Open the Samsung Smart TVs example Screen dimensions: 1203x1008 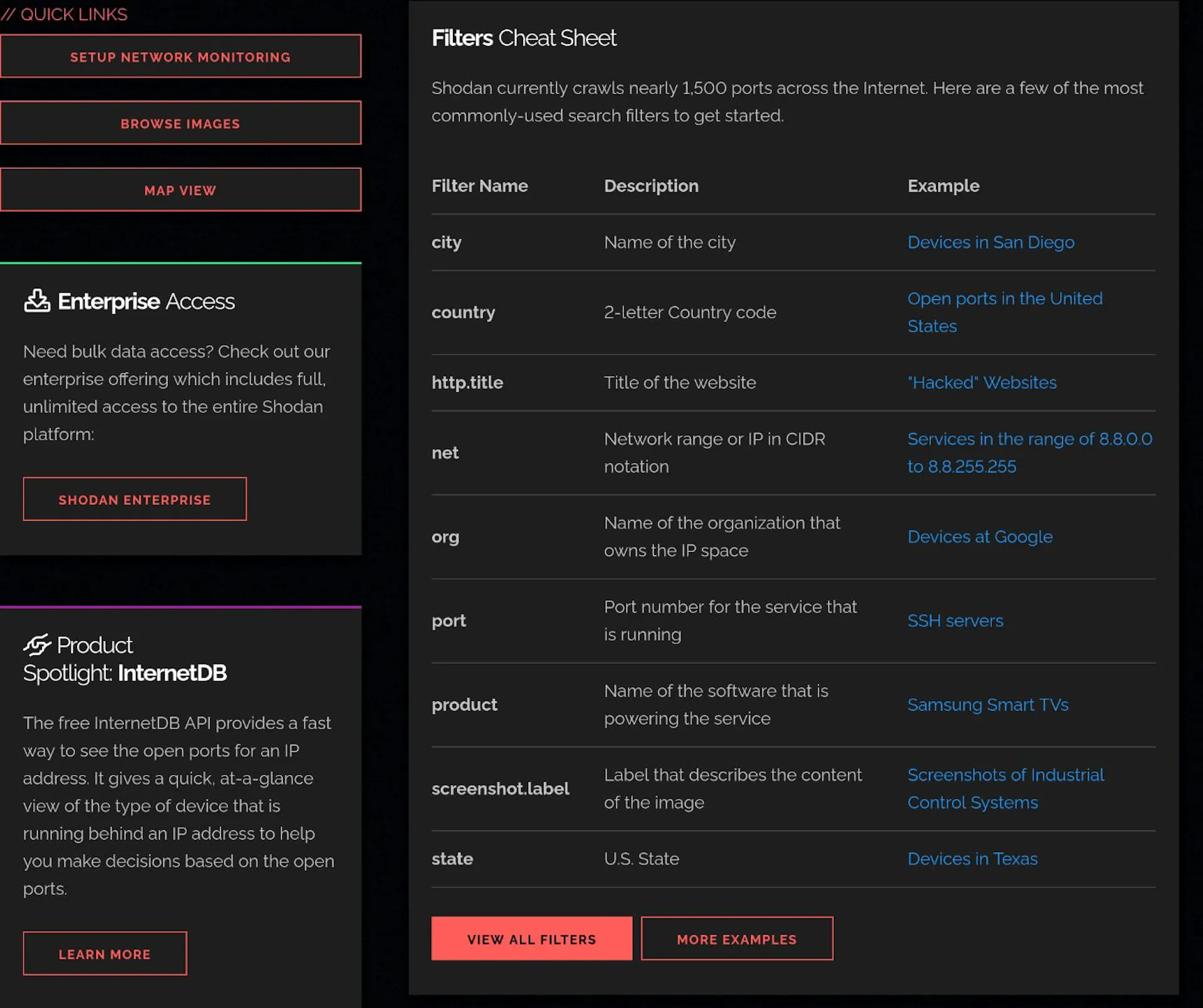pos(988,705)
